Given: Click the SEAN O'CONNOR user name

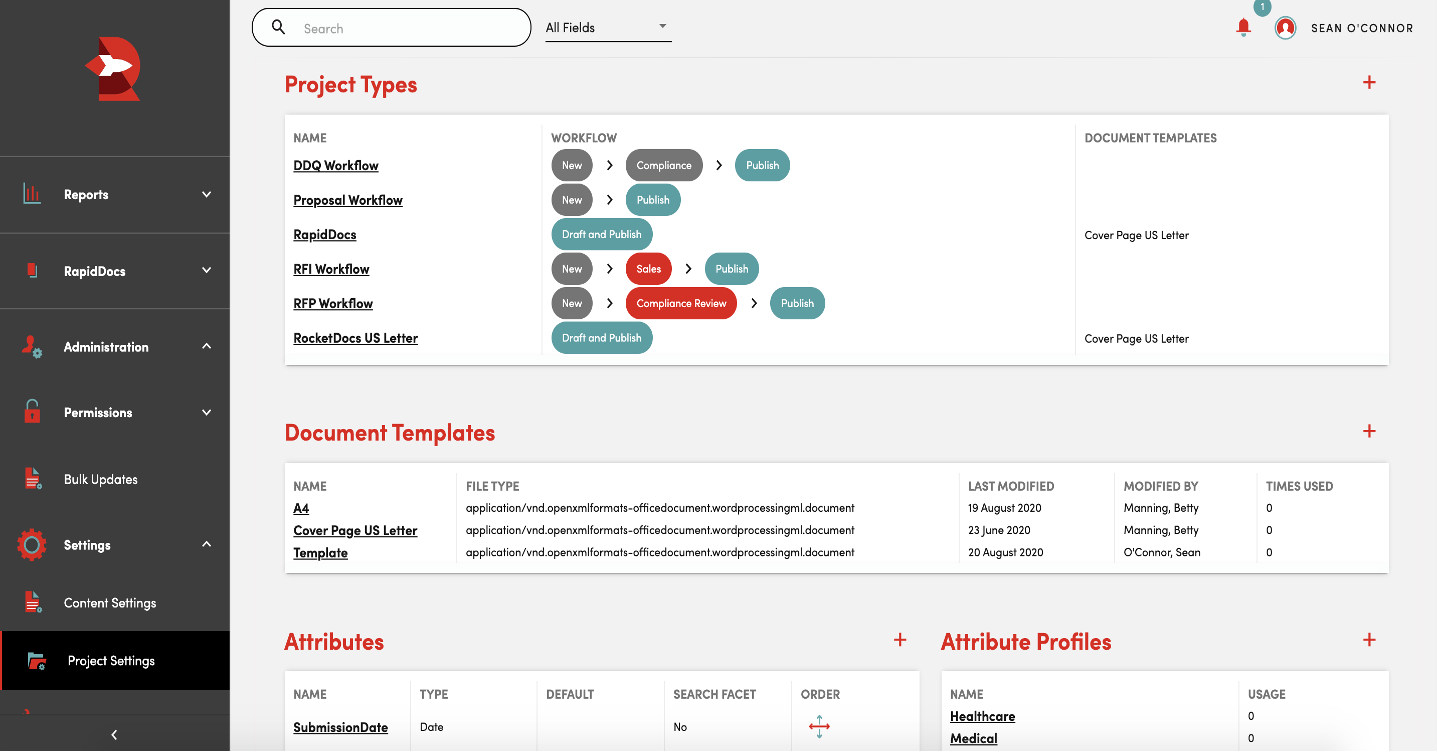Looking at the screenshot, I should tap(1362, 28).
